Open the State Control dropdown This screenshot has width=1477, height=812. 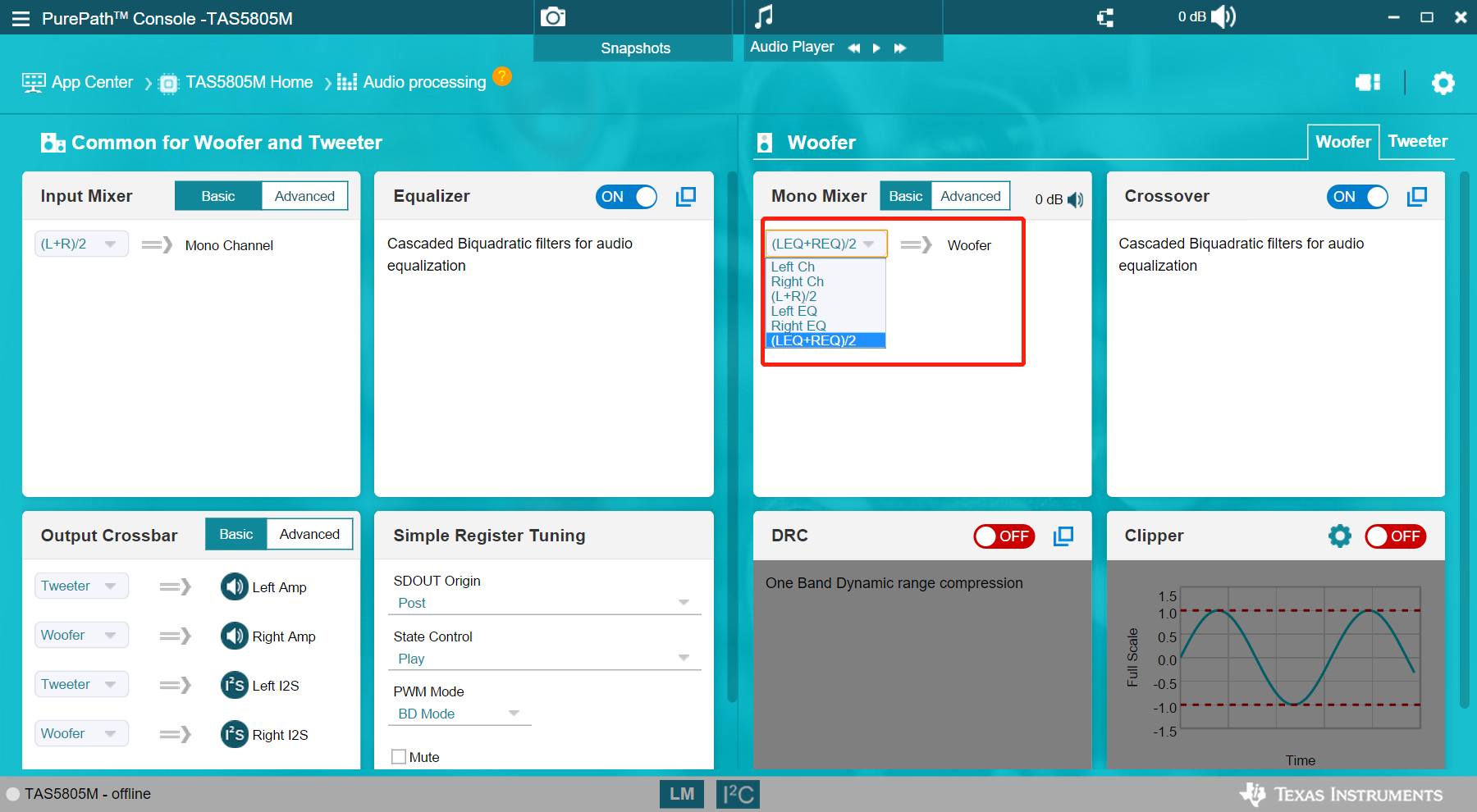(544, 659)
